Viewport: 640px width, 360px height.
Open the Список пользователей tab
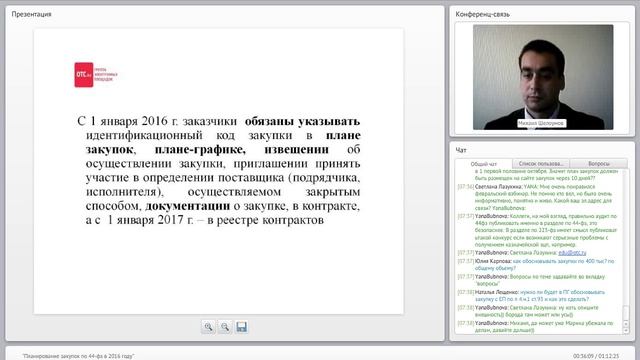[x=541, y=164]
